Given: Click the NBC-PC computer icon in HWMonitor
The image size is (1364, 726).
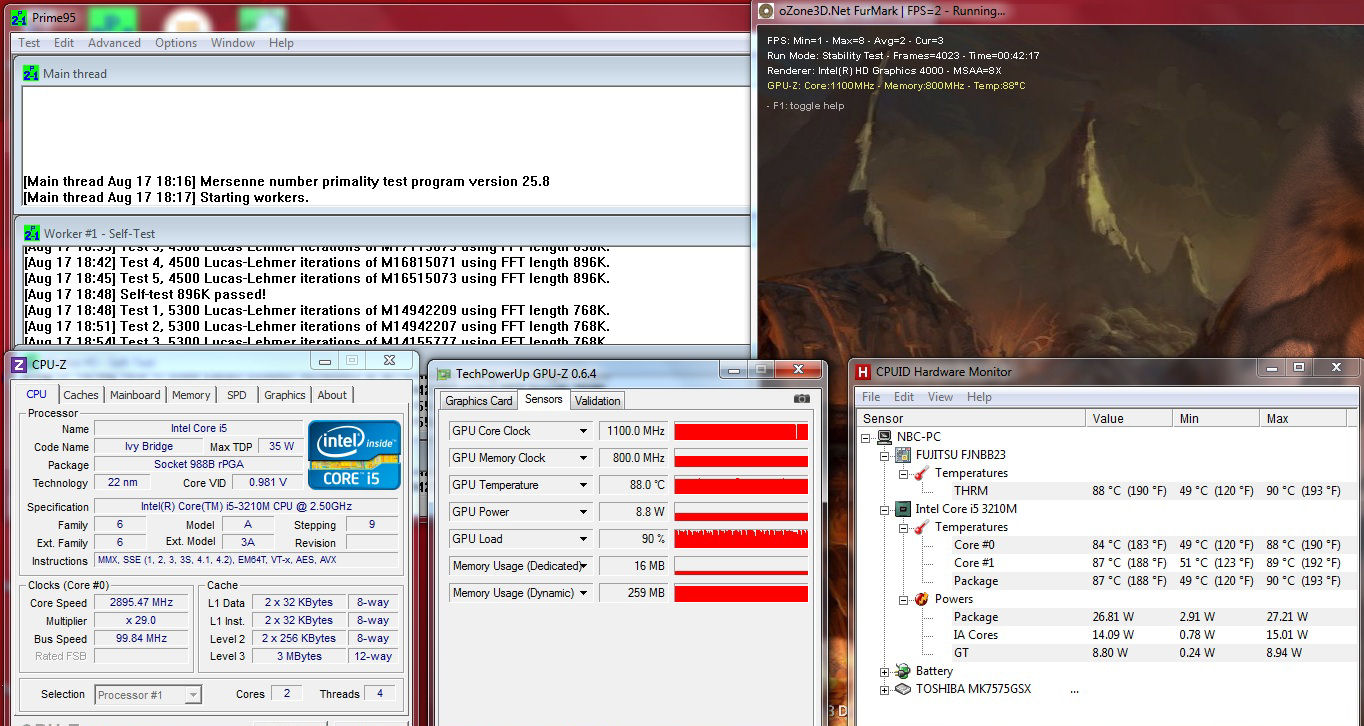Looking at the screenshot, I should (885, 437).
